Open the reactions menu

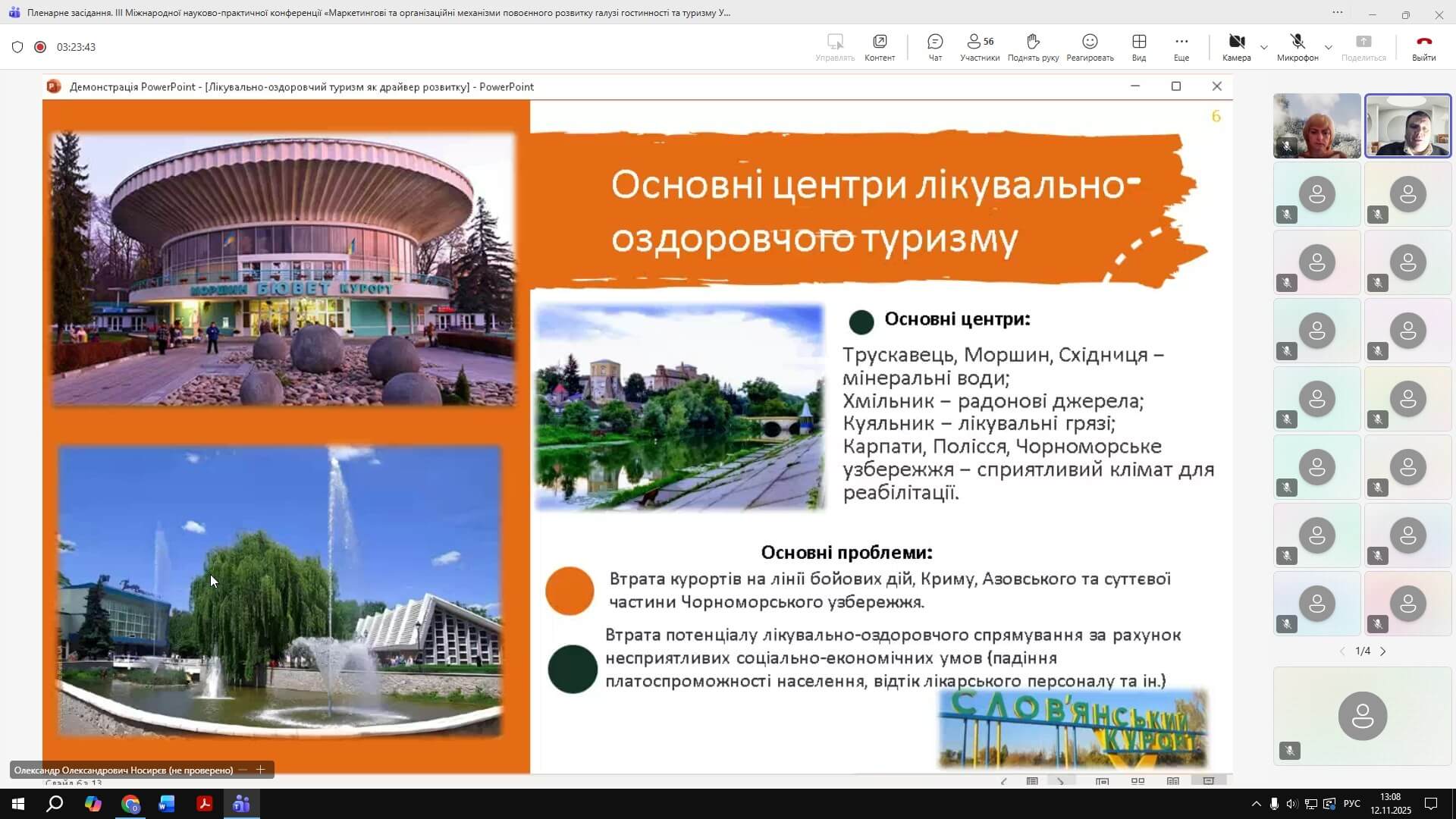point(1090,47)
